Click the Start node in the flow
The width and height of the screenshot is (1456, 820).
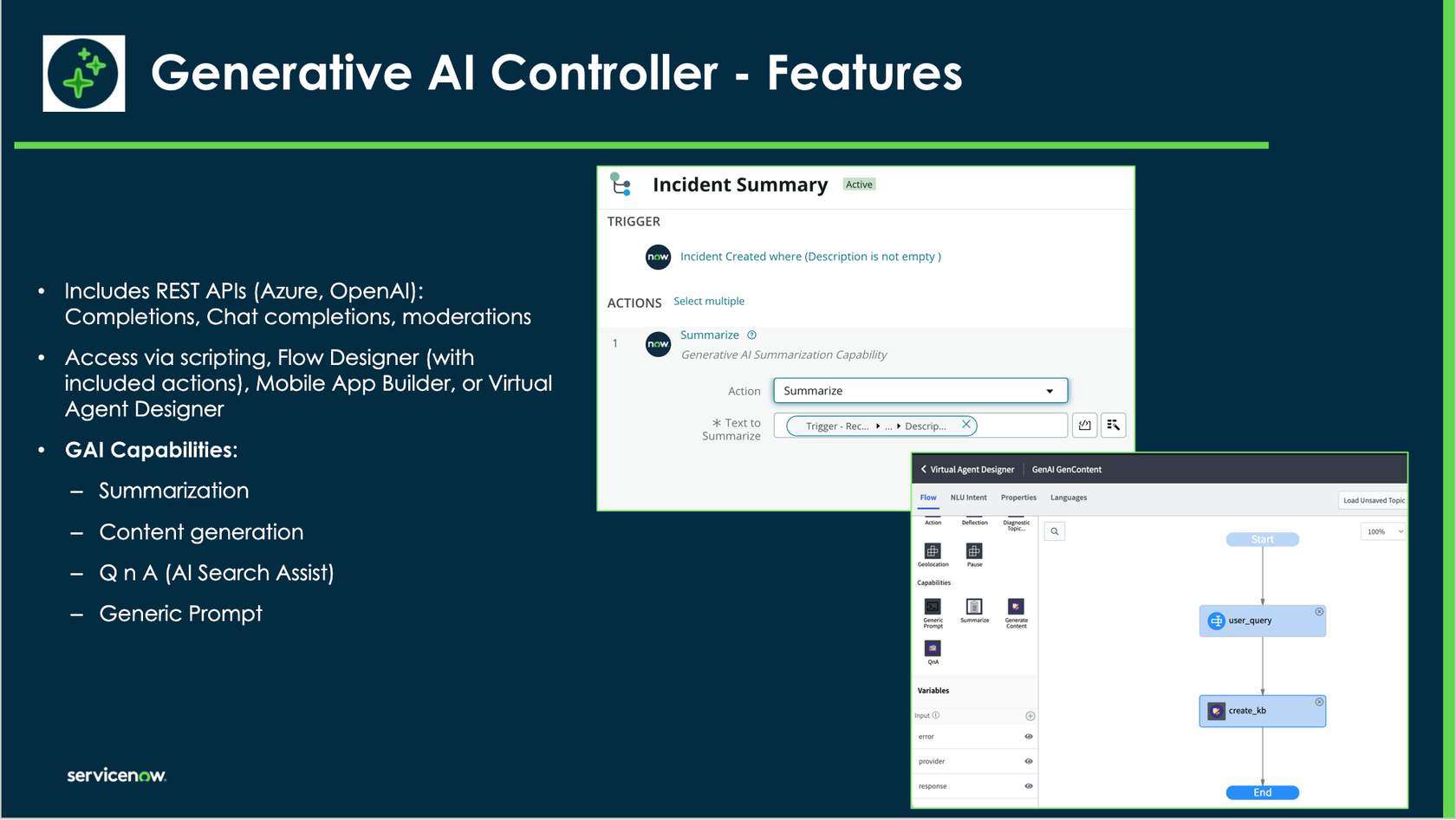click(1263, 539)
